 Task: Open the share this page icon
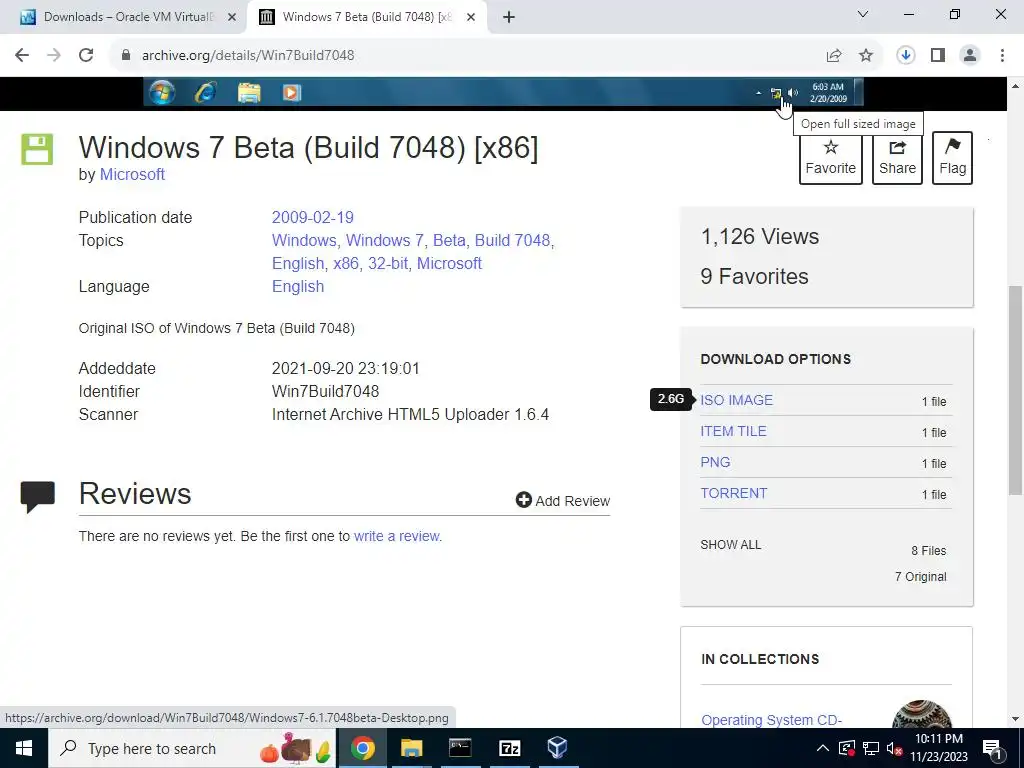point(834,56)
